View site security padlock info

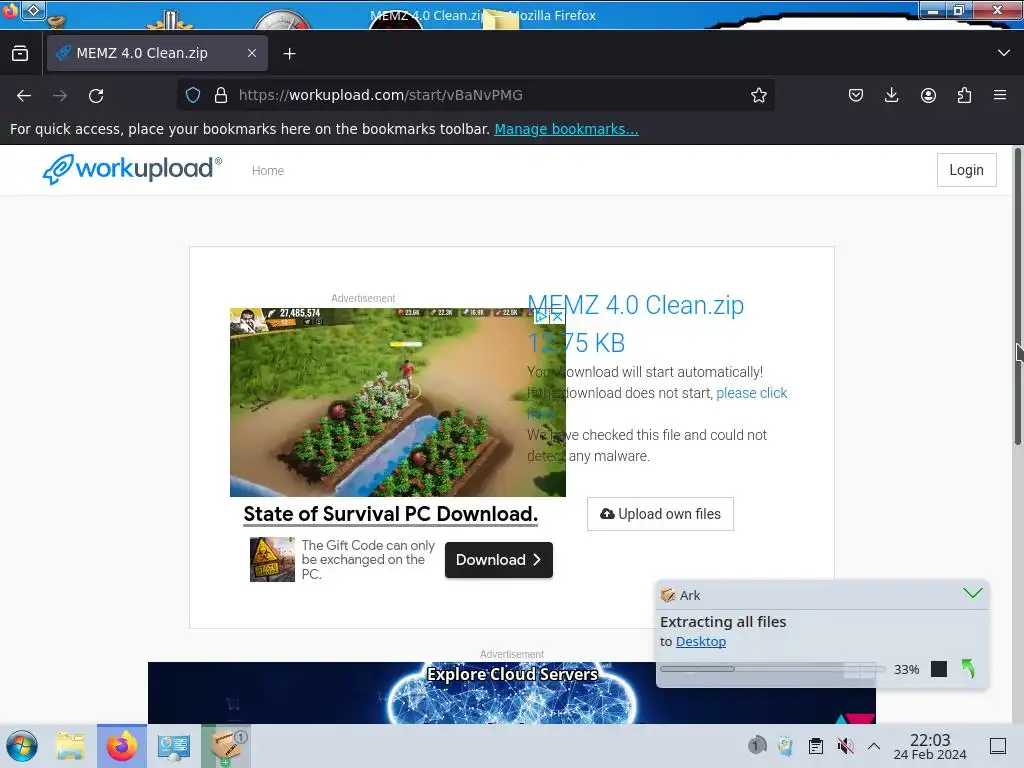coord(221,95)
